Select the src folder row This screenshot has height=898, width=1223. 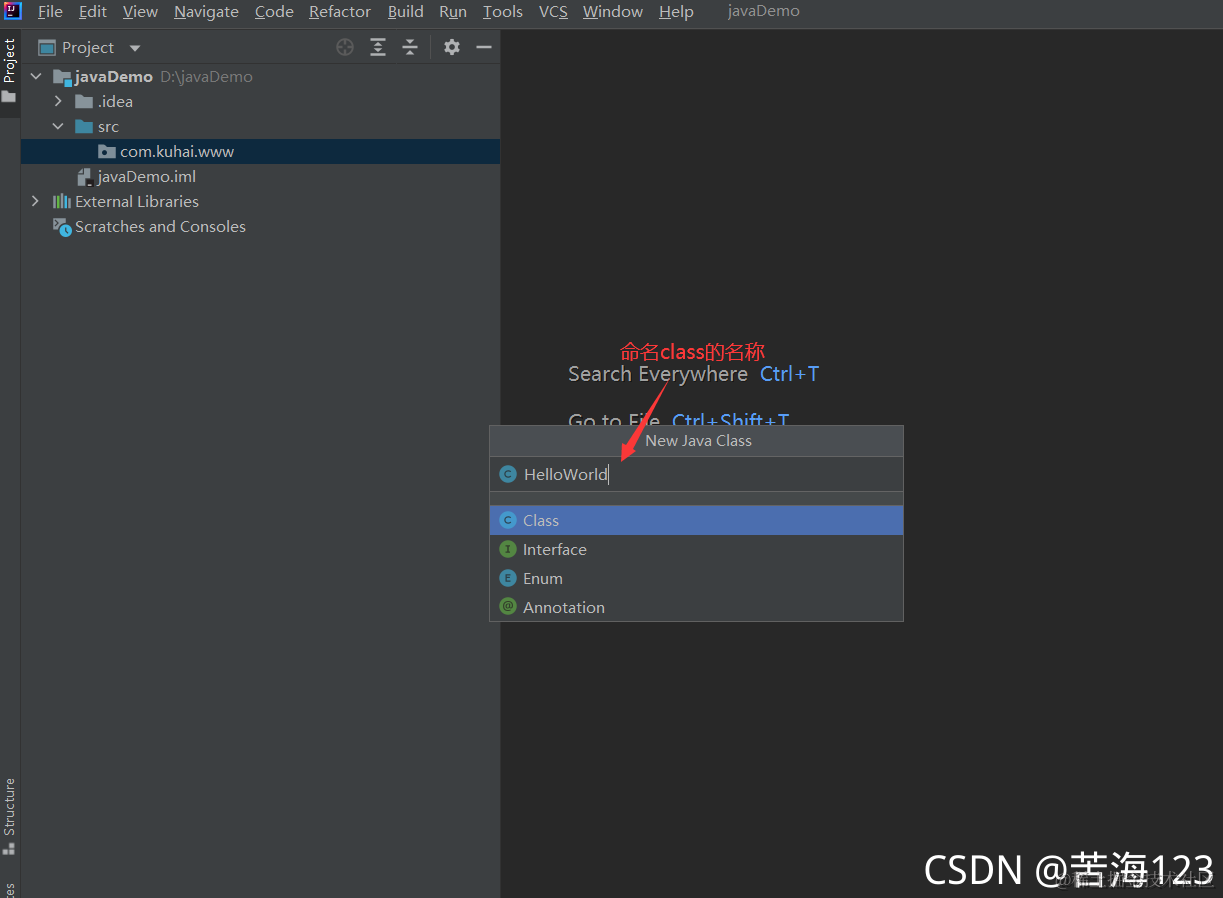tap(260, 126)
